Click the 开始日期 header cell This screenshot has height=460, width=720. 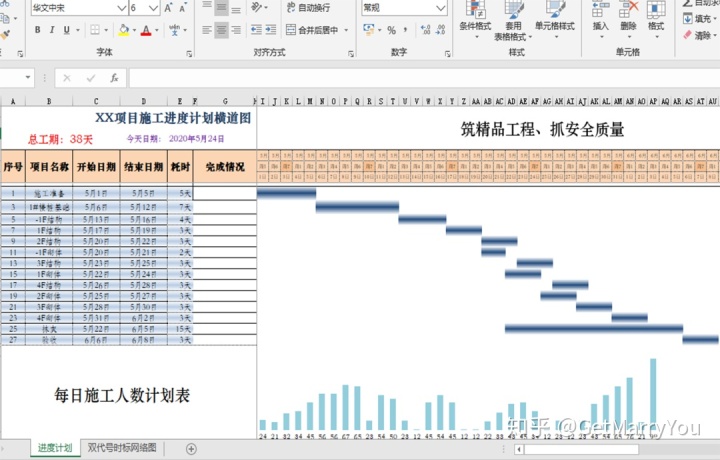click(x=96, y=167)
